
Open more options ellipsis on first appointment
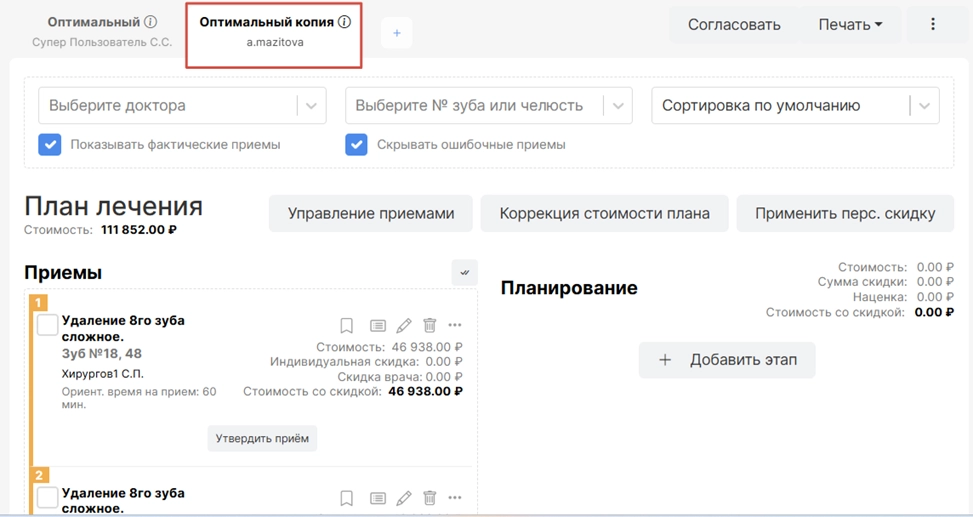coord(455,326)
